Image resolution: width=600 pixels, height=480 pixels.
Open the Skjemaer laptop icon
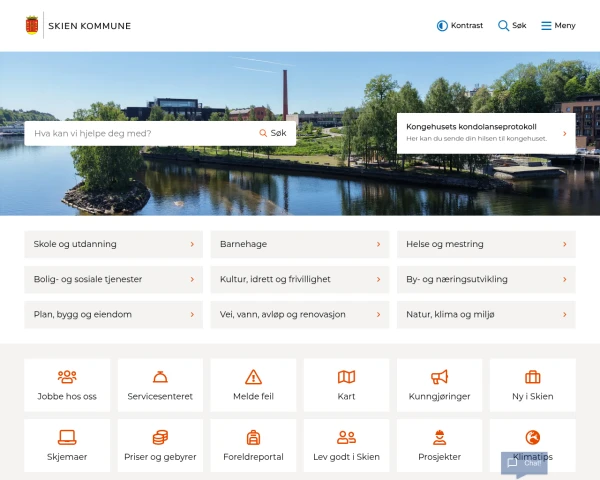tap(67, 438)
